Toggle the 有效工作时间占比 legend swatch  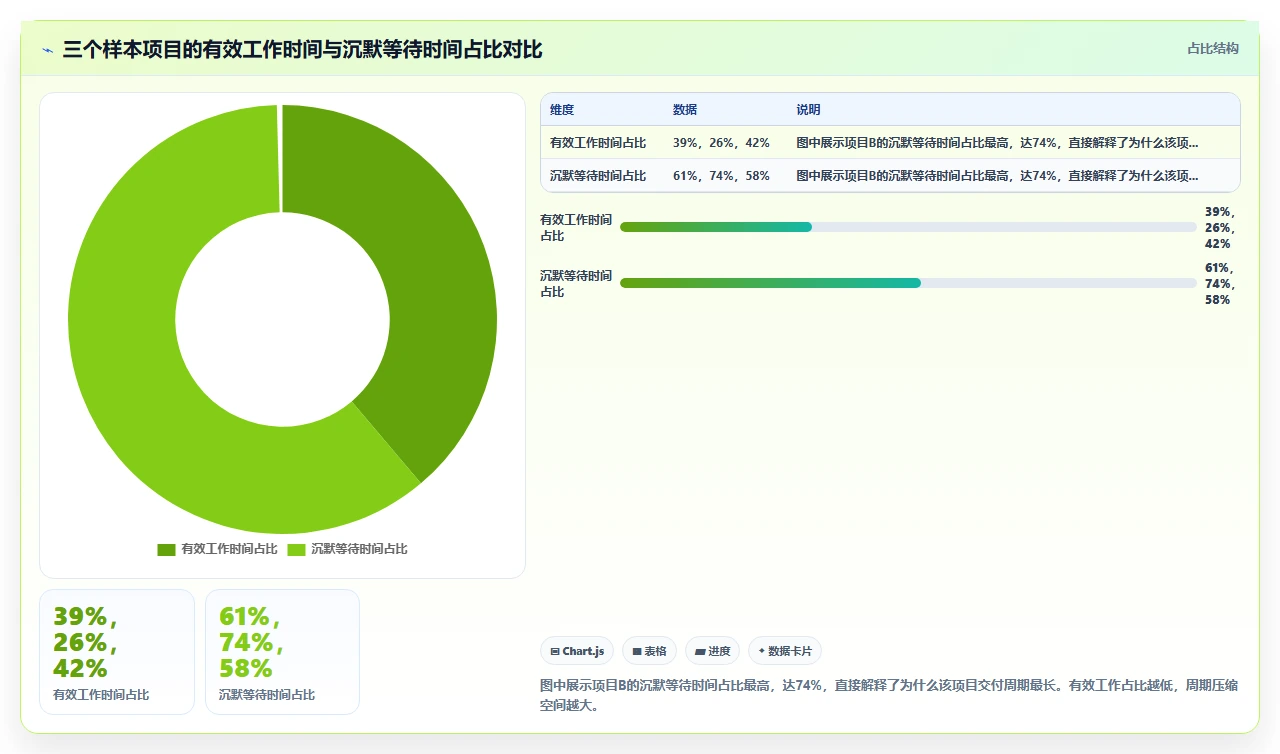[x=166, y=549]
